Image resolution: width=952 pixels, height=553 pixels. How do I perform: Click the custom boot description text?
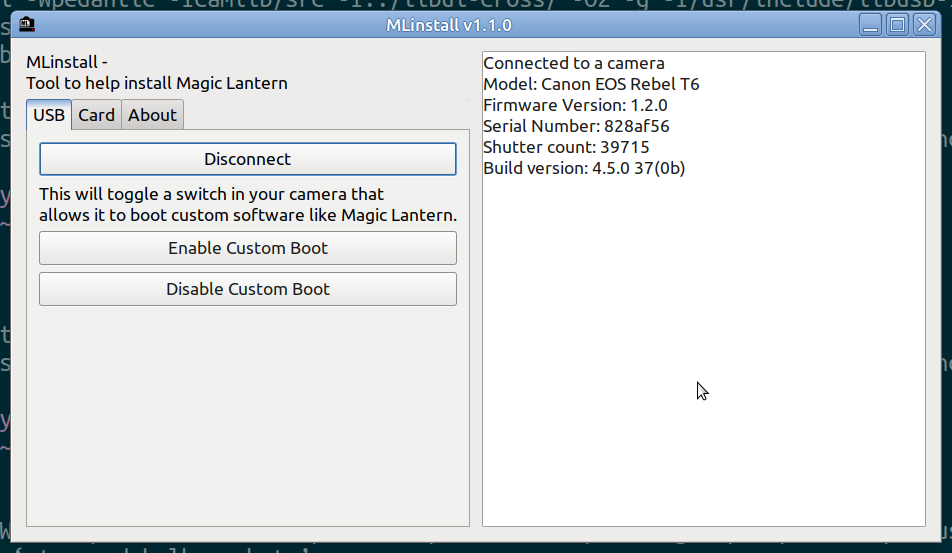(x=248, y=205)
